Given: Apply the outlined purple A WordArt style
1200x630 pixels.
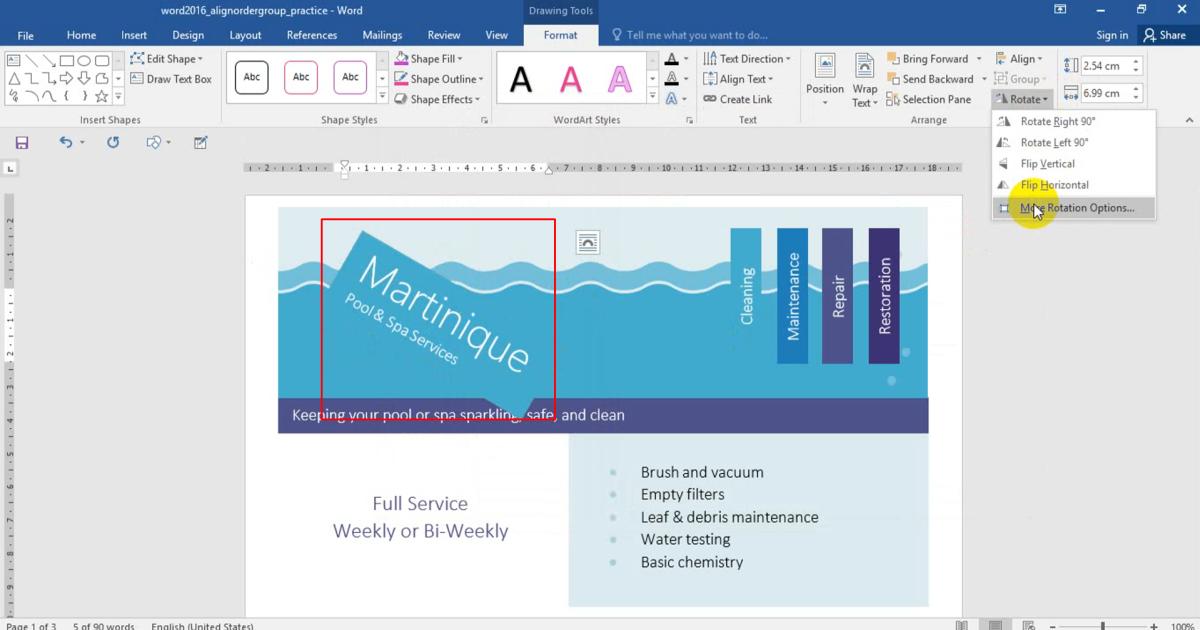Looking at the screenshot, I should [620, 79].
